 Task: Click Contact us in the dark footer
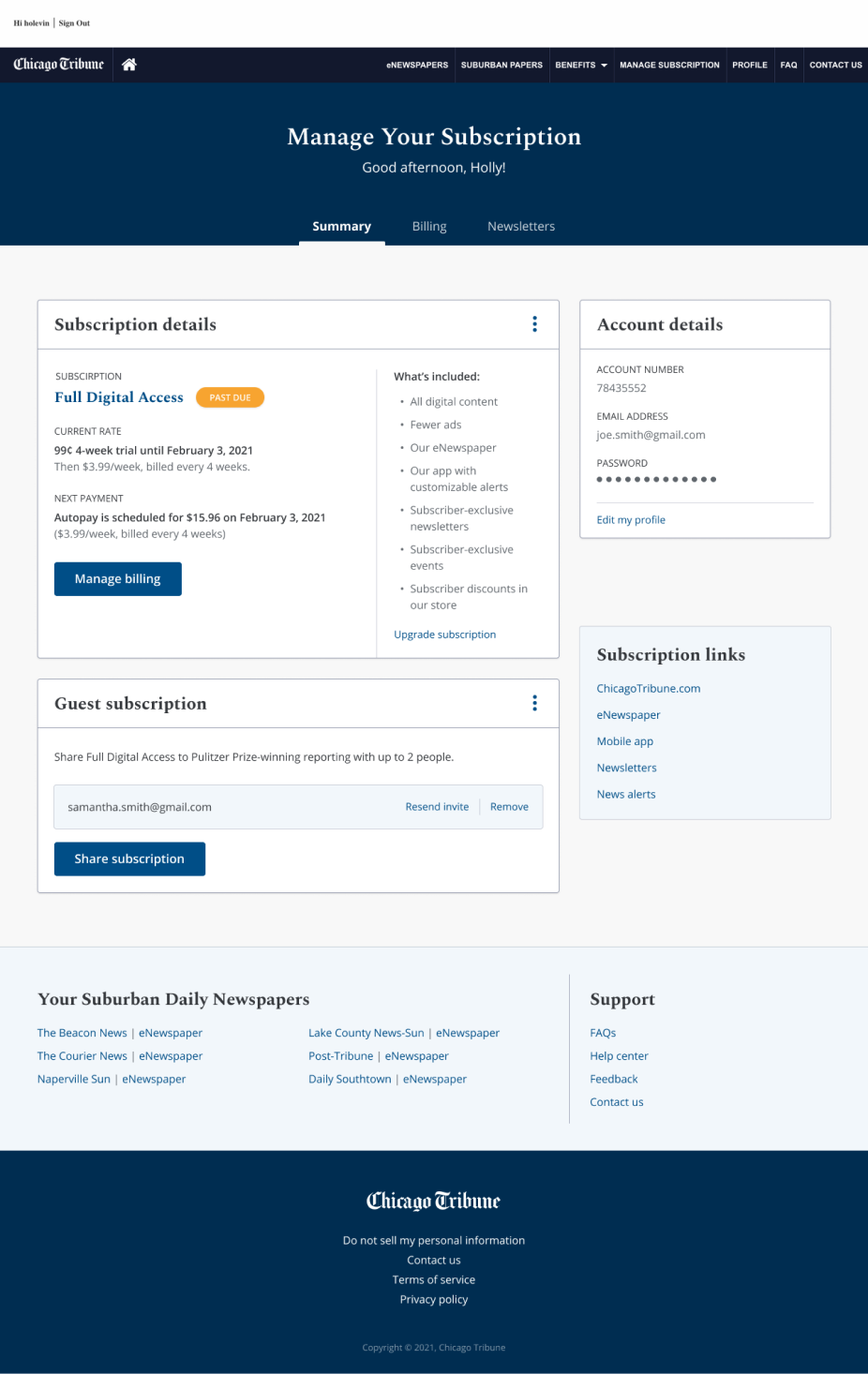[x=434, y=1261]
